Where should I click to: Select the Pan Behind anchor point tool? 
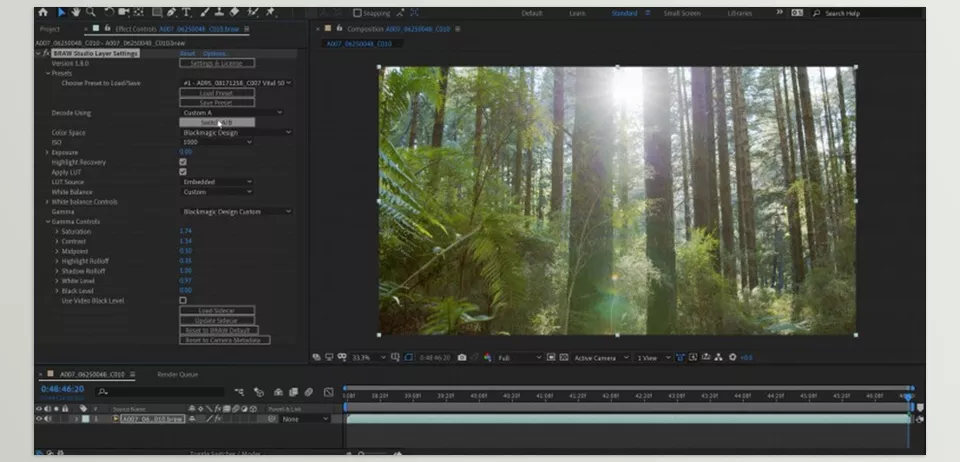pyautogui.click(x=138, y=12)
